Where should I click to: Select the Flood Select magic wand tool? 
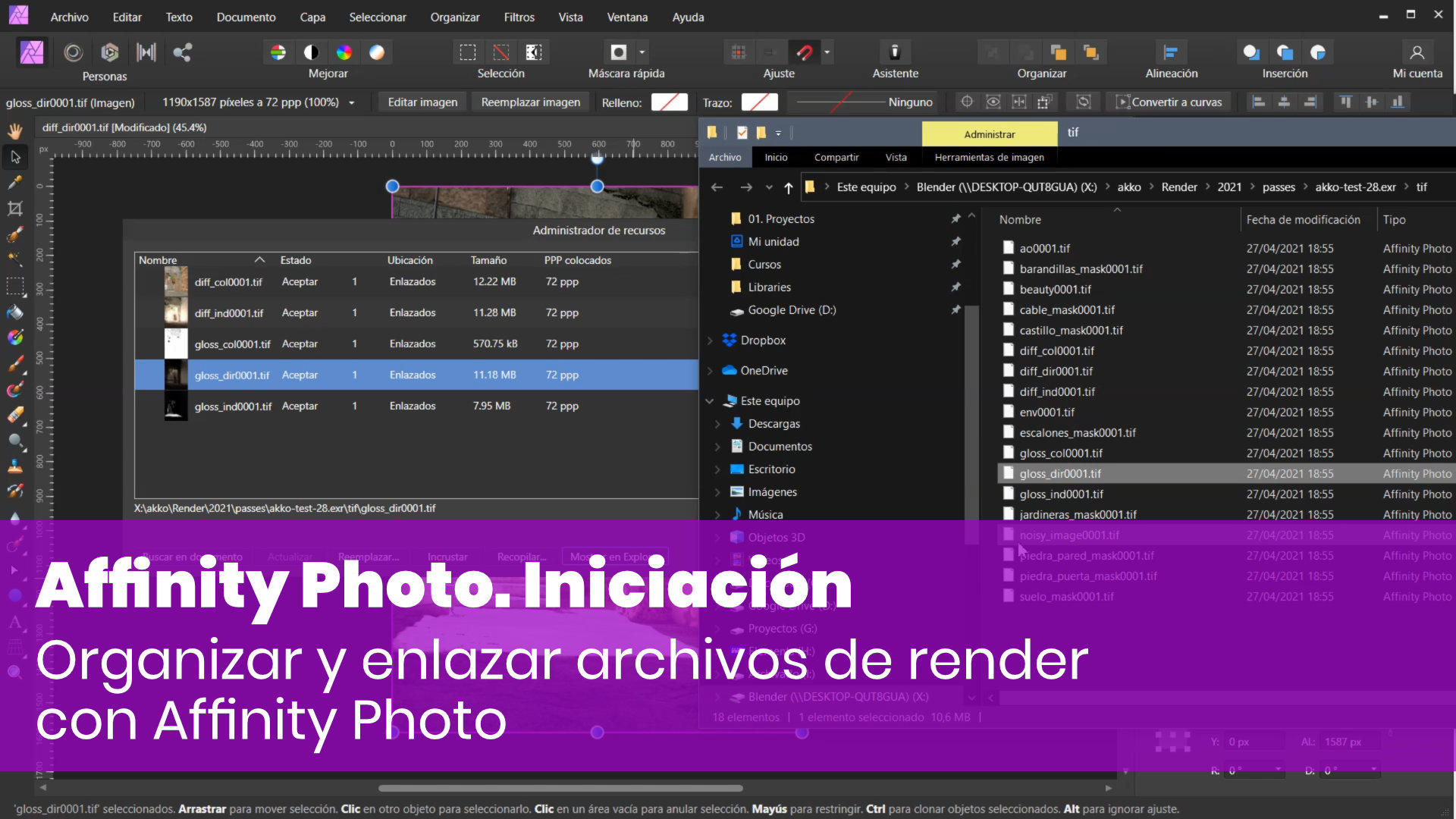(x=15, y=259)
